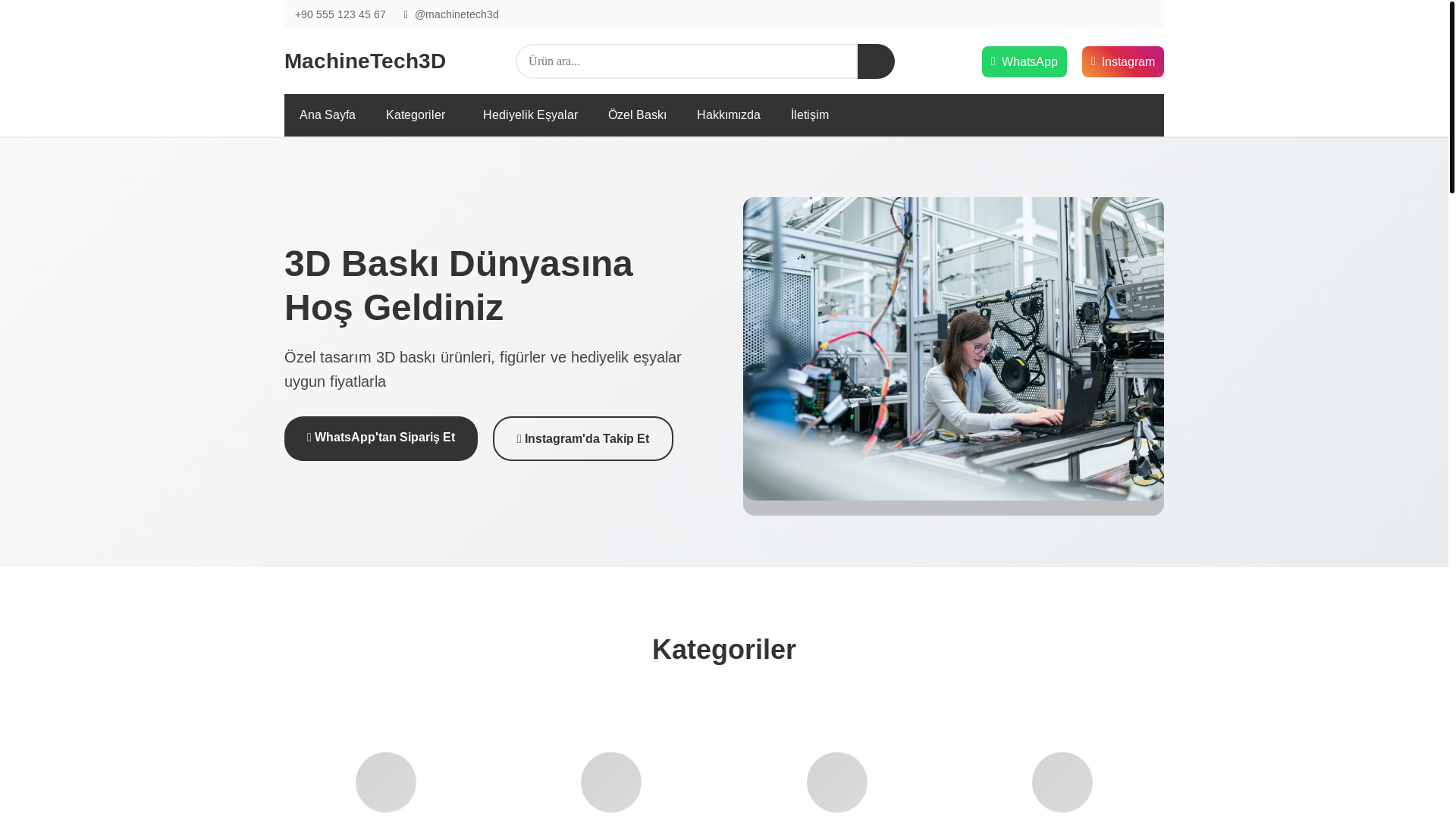Click the '3D Baskı Dünyasına Hoş Geldiniz' heading
Screen dimensions: 1456x819
459,286
